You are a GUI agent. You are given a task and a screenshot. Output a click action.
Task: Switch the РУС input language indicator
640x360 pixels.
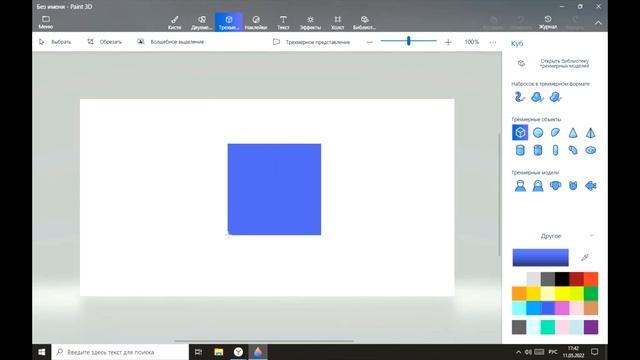pos(553,352)
